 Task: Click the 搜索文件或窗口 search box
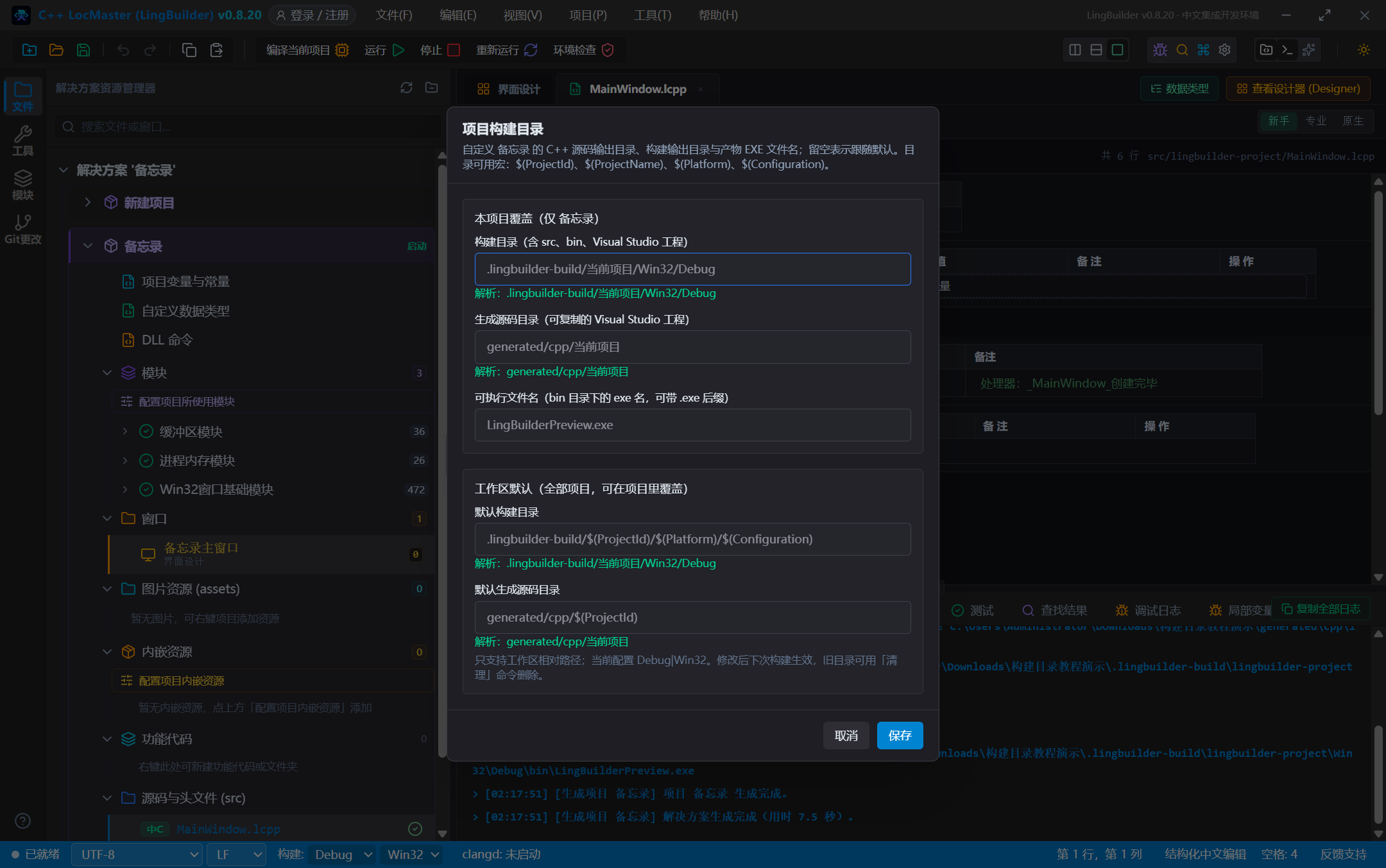pyautogui.click(x=247, y=127)
